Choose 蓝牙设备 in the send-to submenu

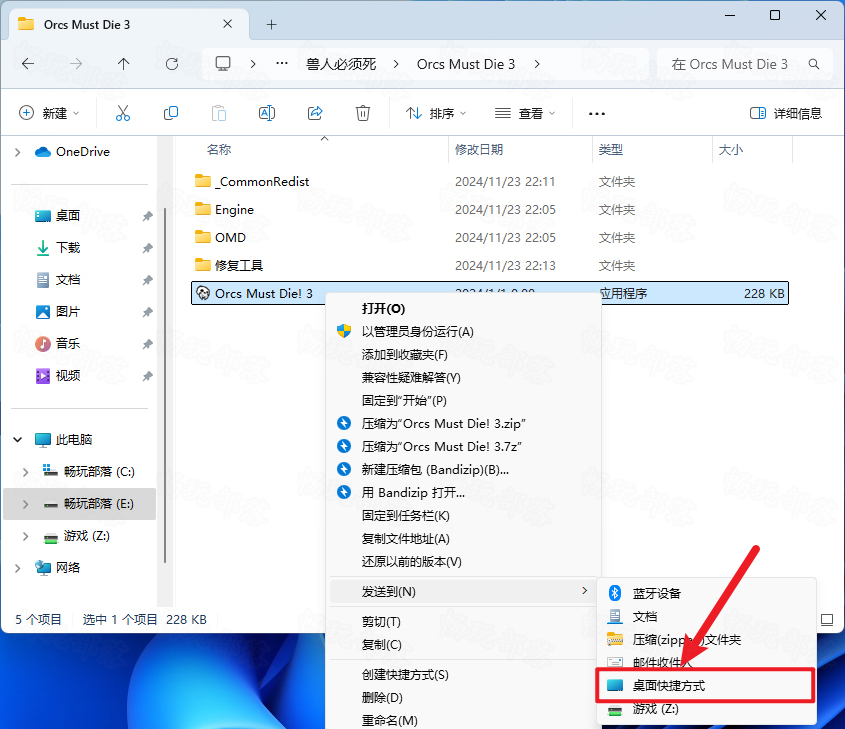tap(707, 593)
